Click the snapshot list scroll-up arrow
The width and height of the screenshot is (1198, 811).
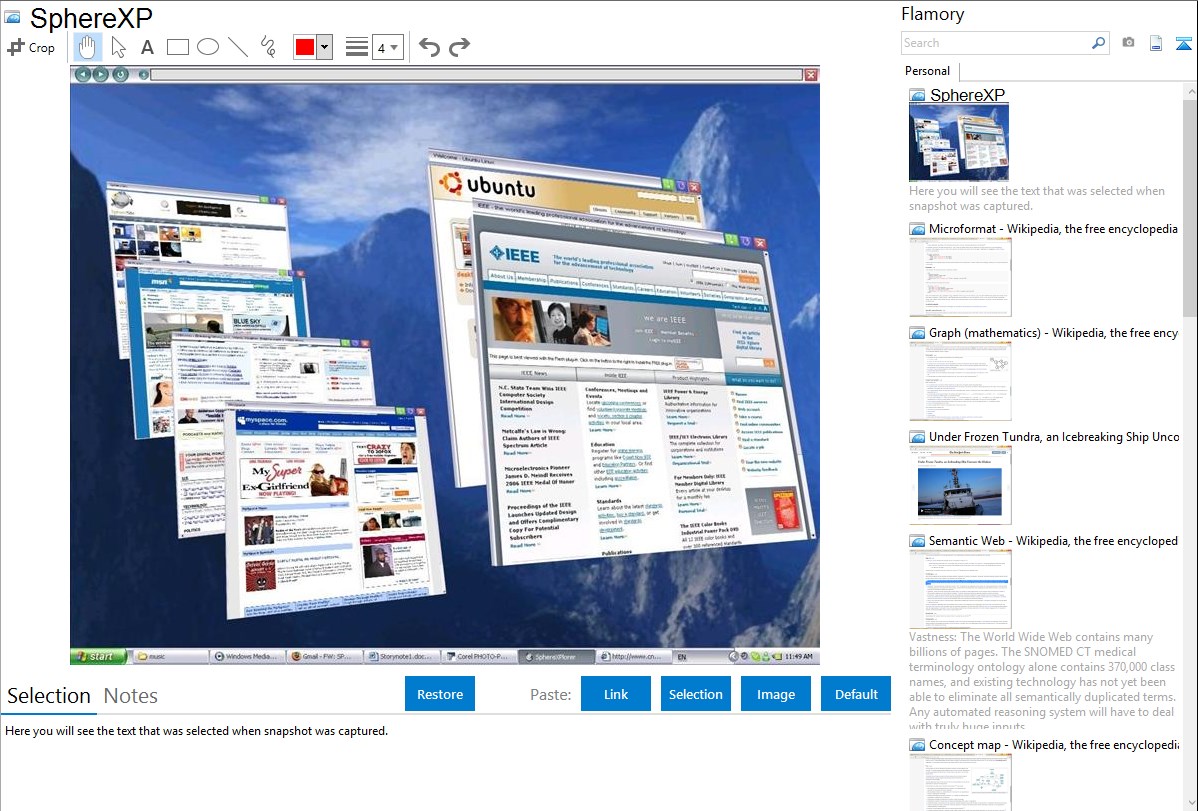(x=1190, y=91)
